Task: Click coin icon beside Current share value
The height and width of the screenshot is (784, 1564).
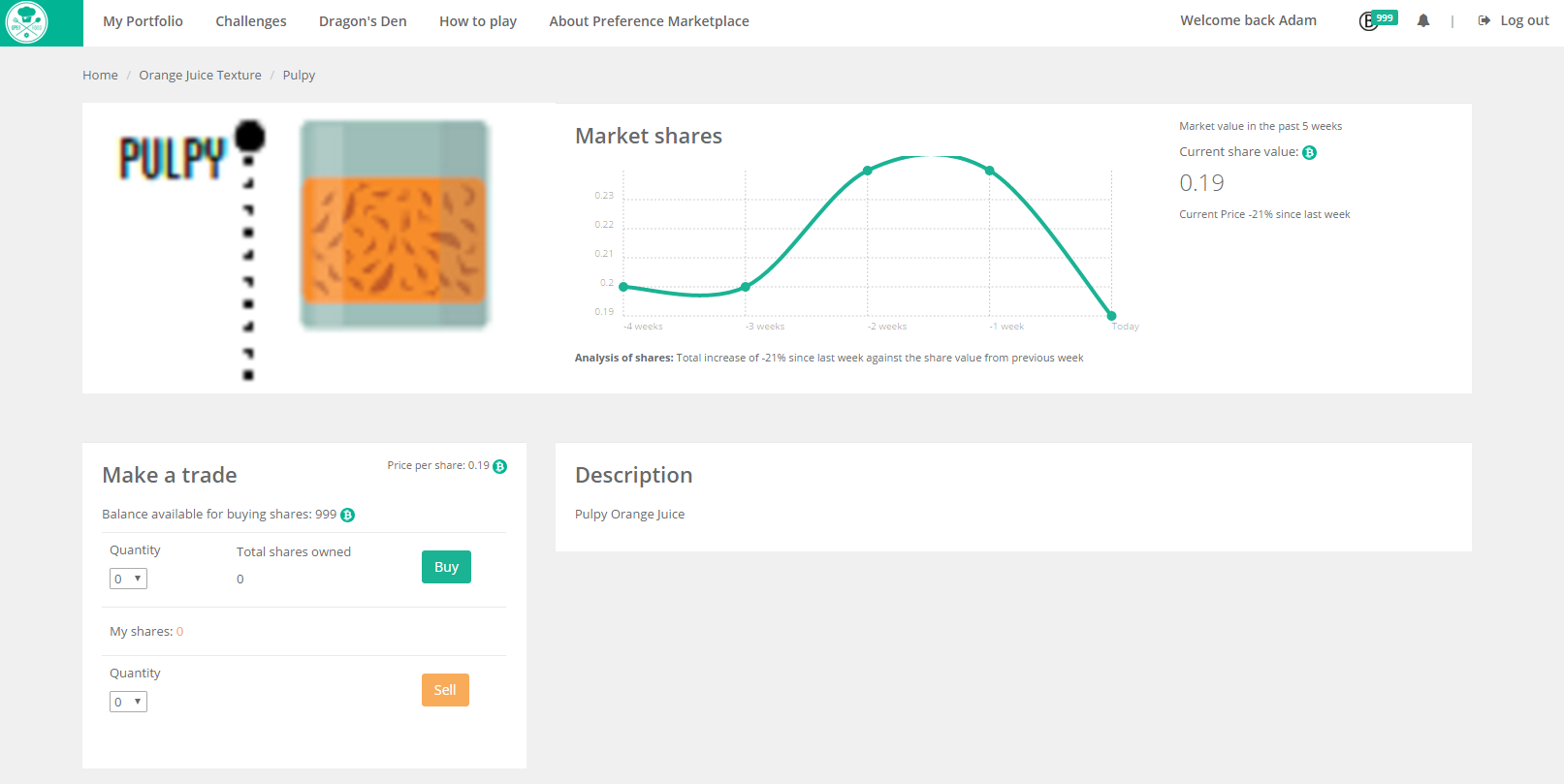Action: point(1309,152)
